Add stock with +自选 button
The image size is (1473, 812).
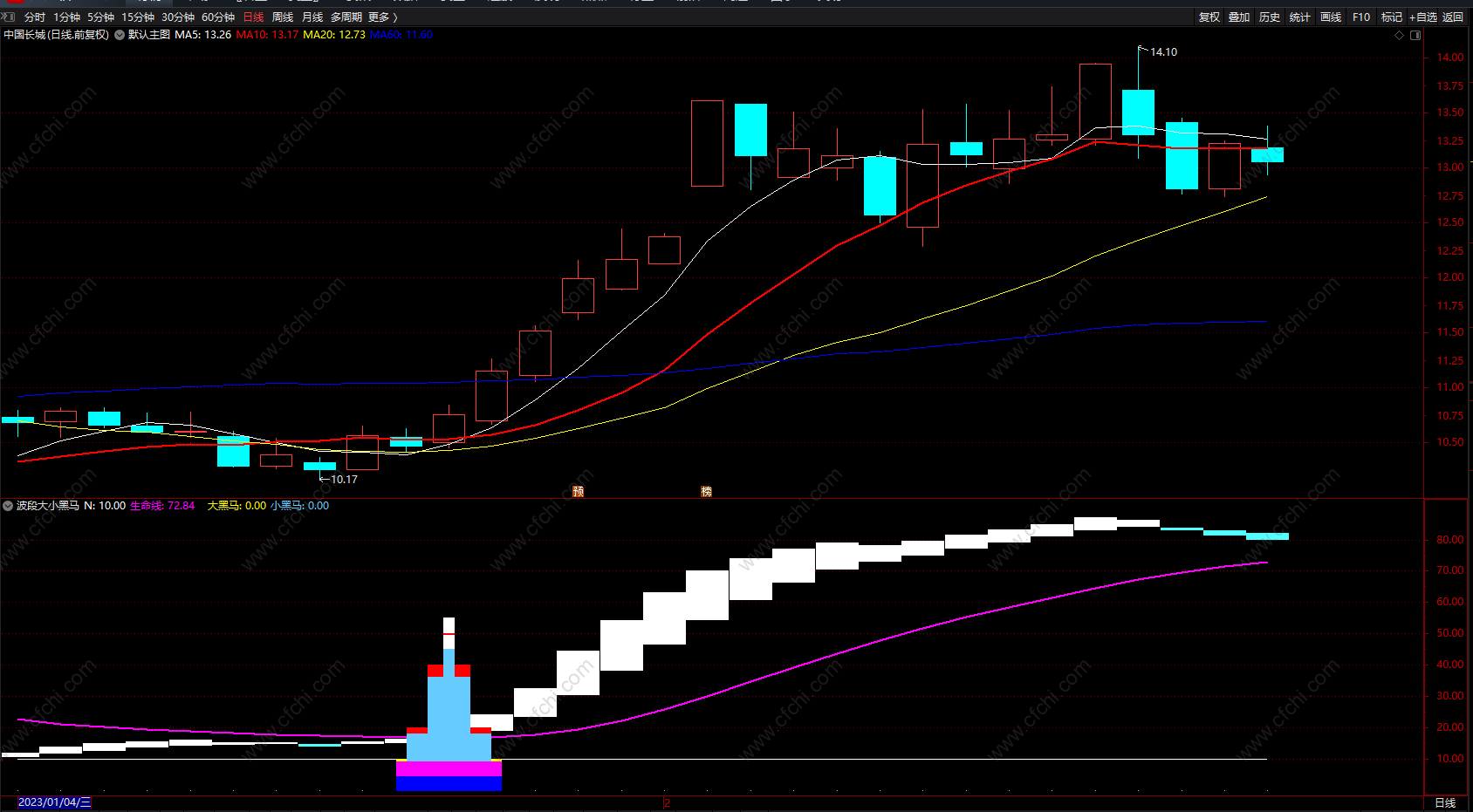pyautogui.click(x=1423, y=17)
